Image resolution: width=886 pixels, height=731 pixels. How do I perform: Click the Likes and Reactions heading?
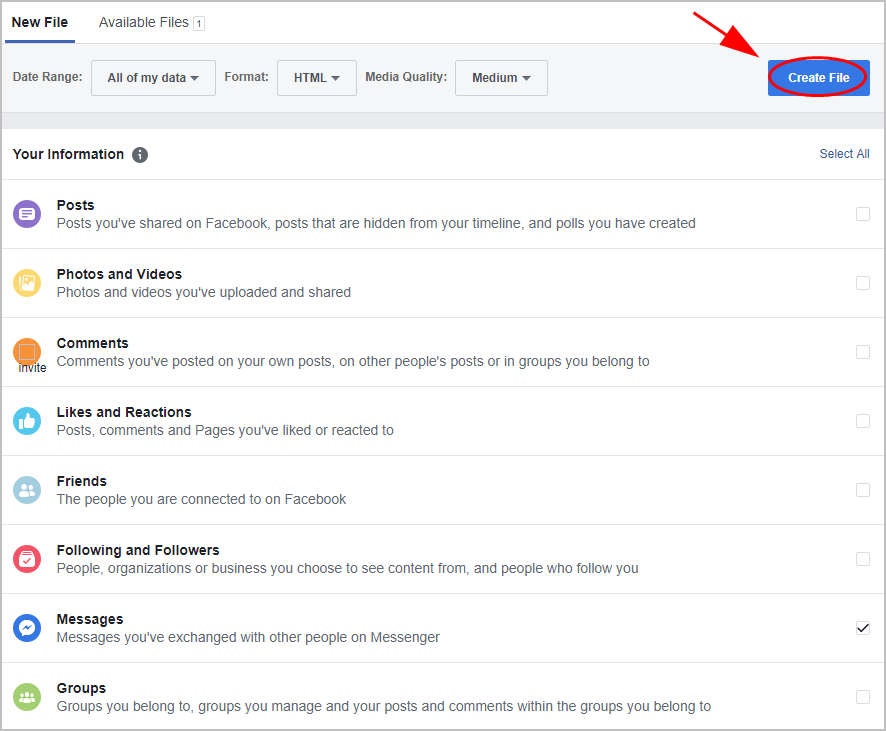[x=124, y=412]
